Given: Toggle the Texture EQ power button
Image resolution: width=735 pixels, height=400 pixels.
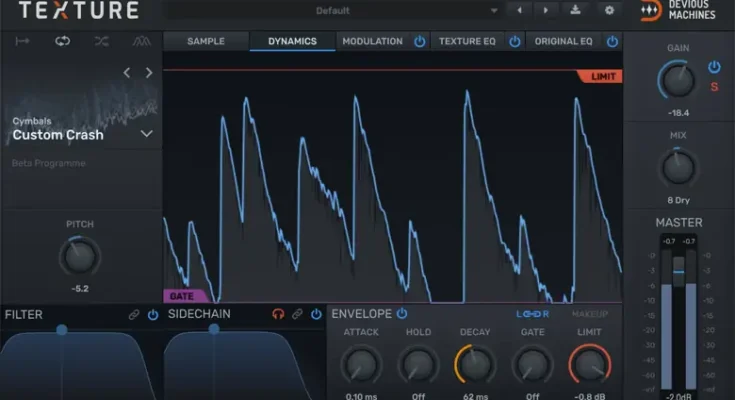Looking at the screenshot, I should (515, 41).
